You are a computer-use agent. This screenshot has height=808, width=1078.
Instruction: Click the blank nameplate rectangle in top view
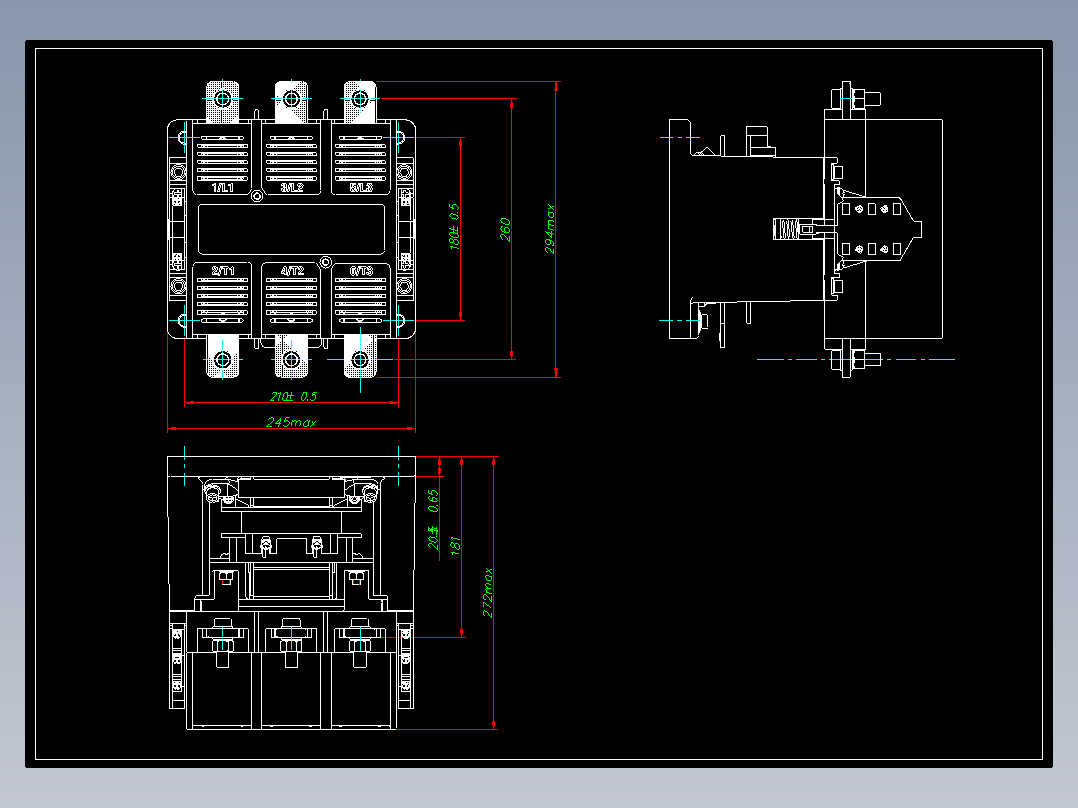pos(292,230)
